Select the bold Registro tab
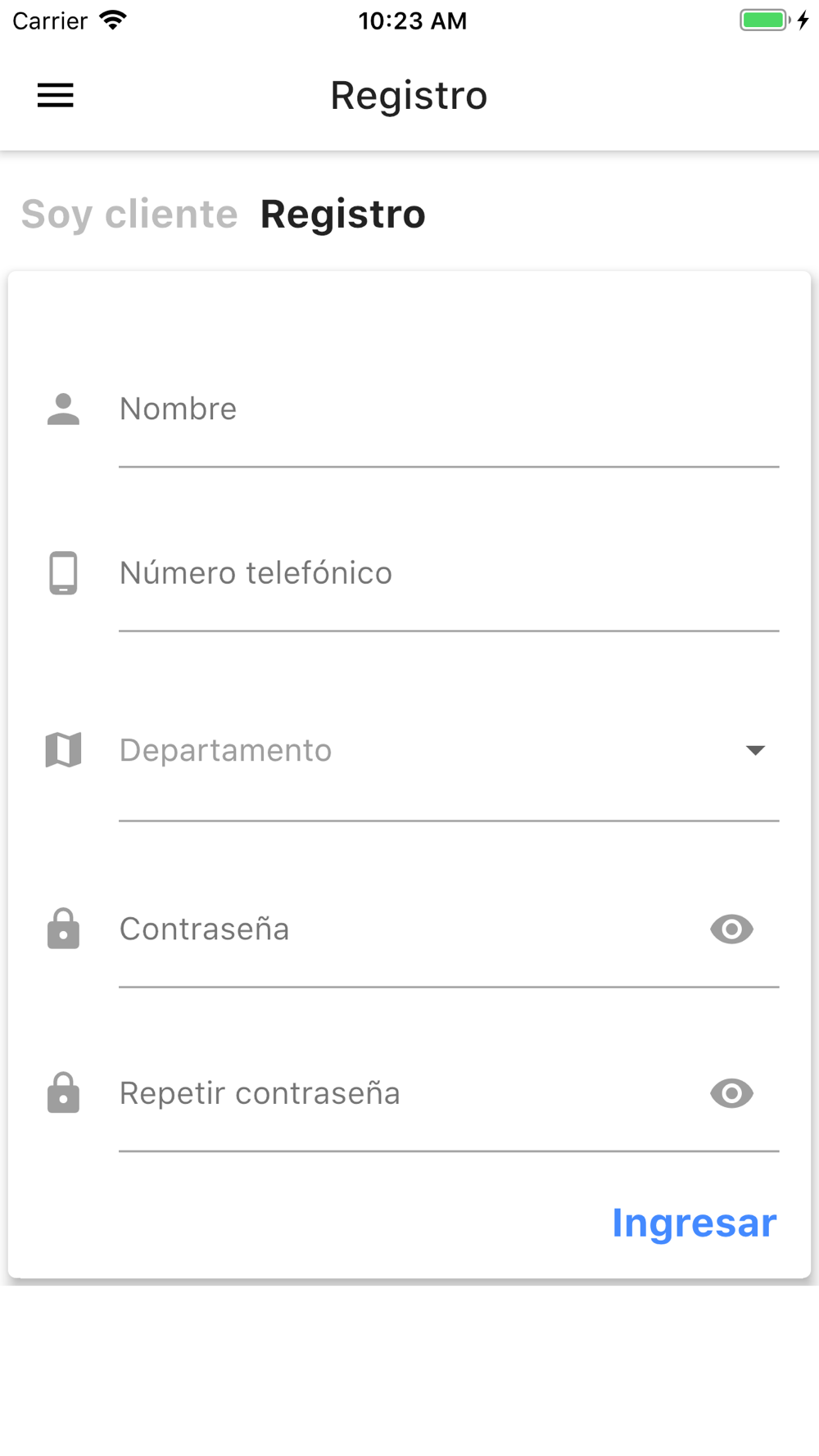819x1456 pixels. 342,215
